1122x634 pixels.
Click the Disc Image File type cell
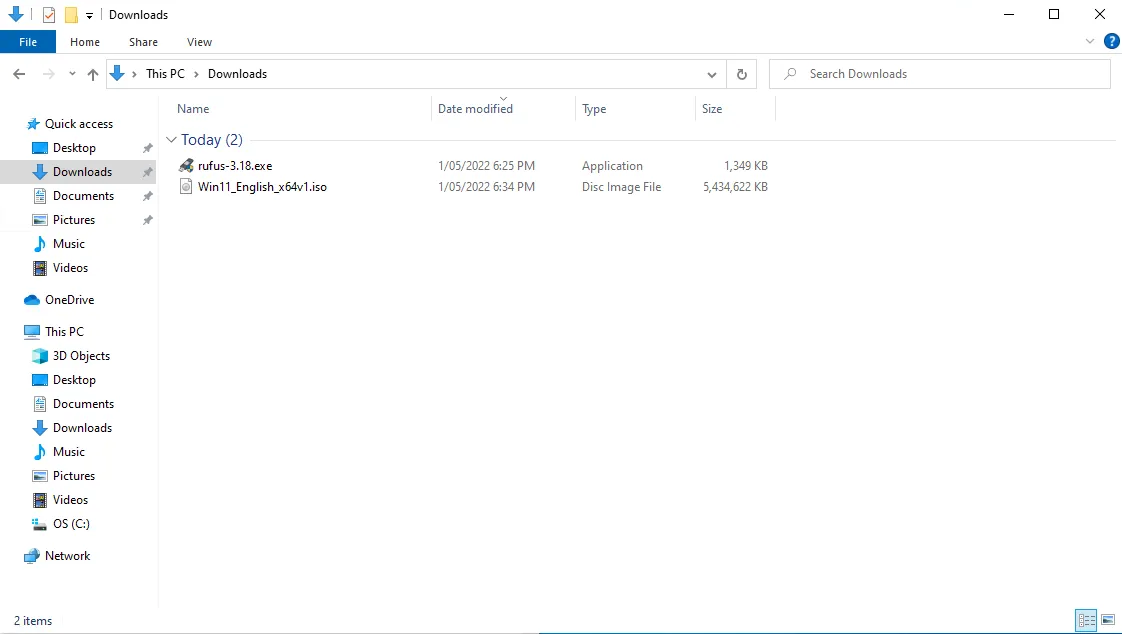(x=621, y=187)
